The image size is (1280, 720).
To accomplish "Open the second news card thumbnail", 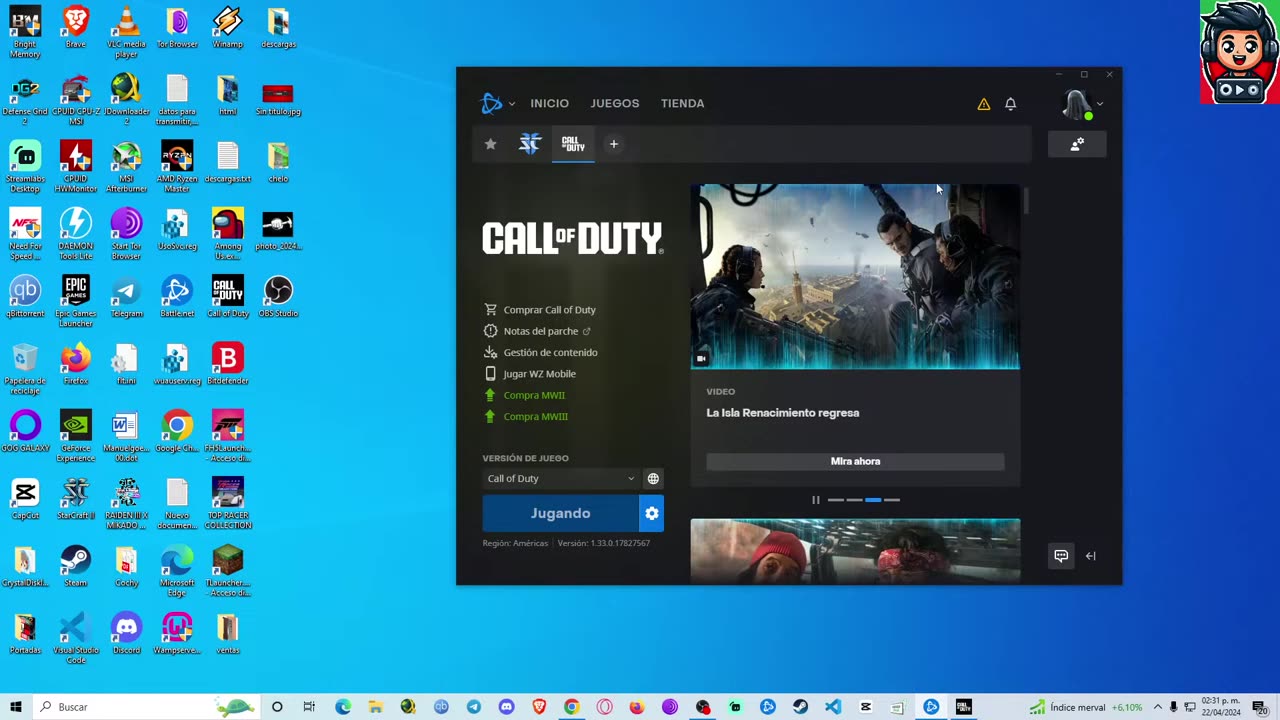I will [x=855, y=551].
